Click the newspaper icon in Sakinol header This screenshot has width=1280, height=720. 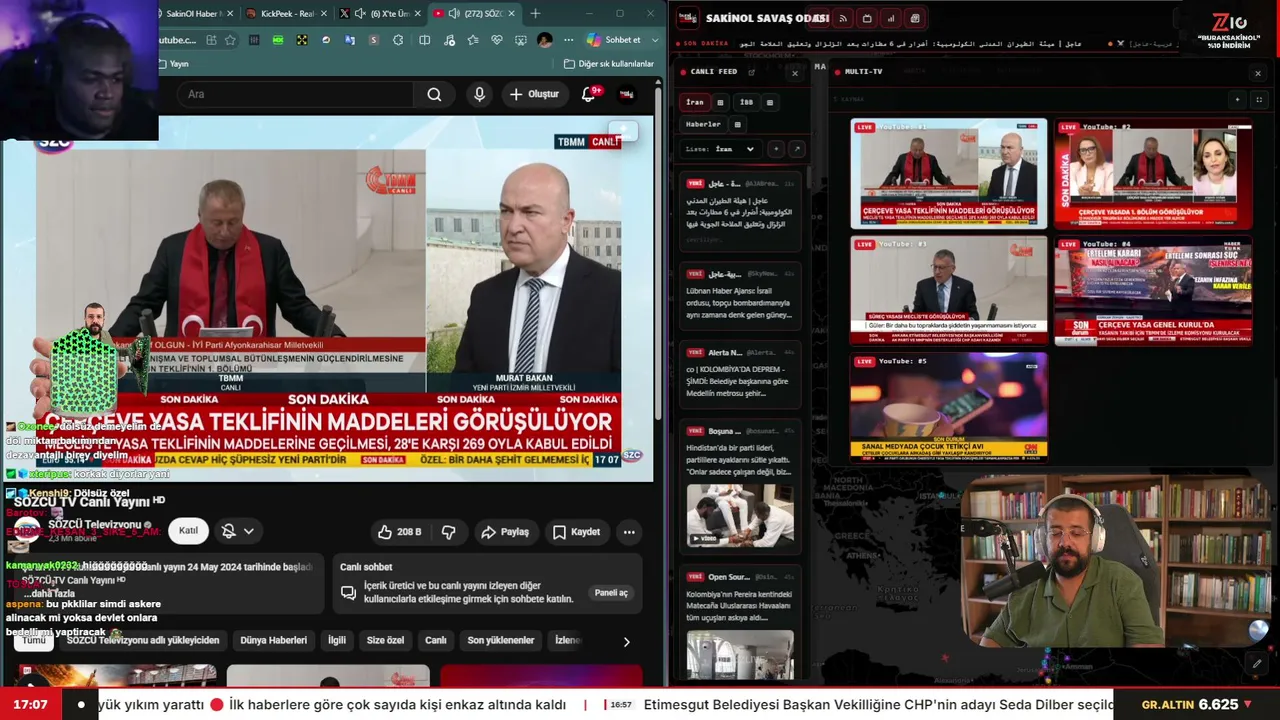[x=915, y=18]
